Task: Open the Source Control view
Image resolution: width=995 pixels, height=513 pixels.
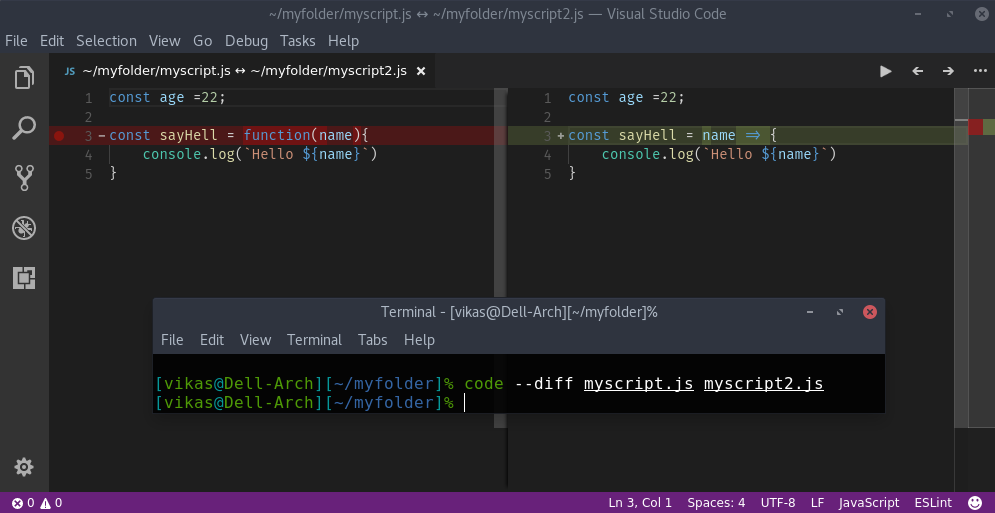Action: 24,178
